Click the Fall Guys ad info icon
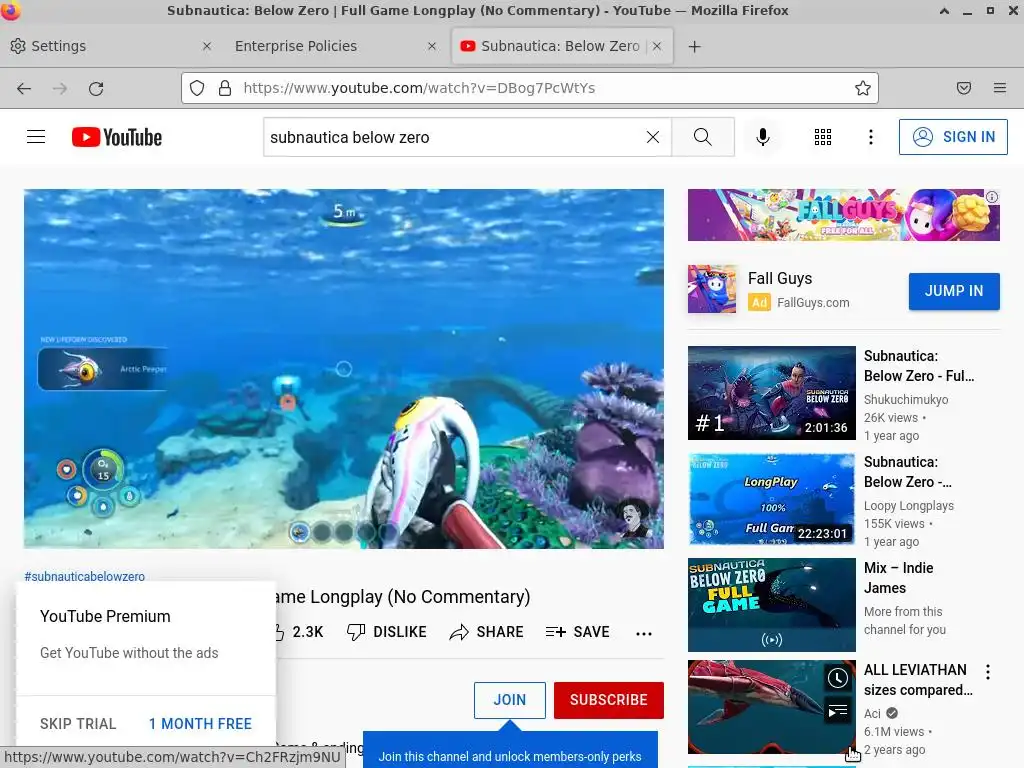Screen dimensions: 1024x768 pyautogui.click(x=992, y=197)
